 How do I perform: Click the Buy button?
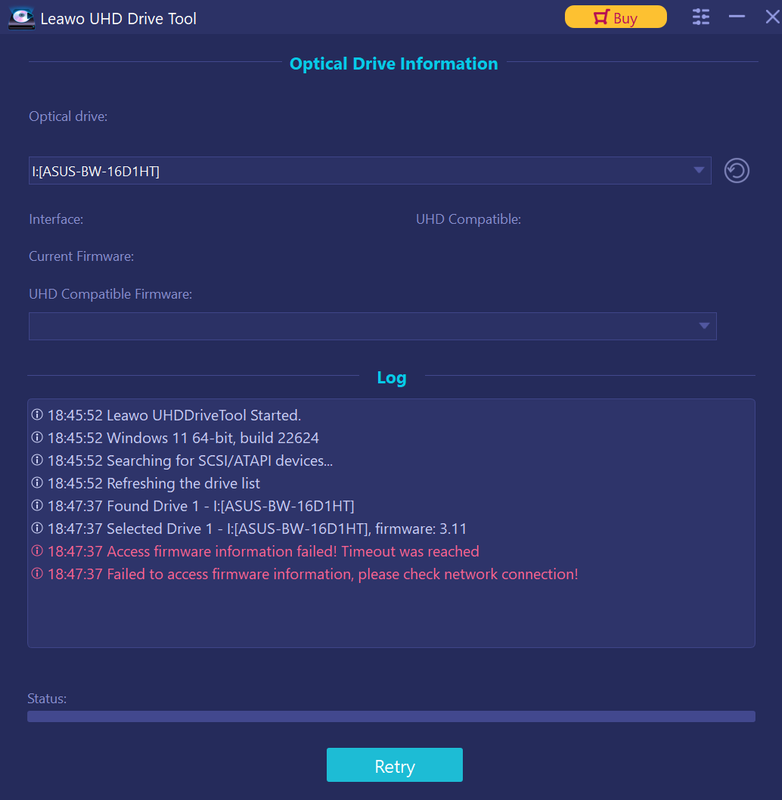(x=616, y=17)
